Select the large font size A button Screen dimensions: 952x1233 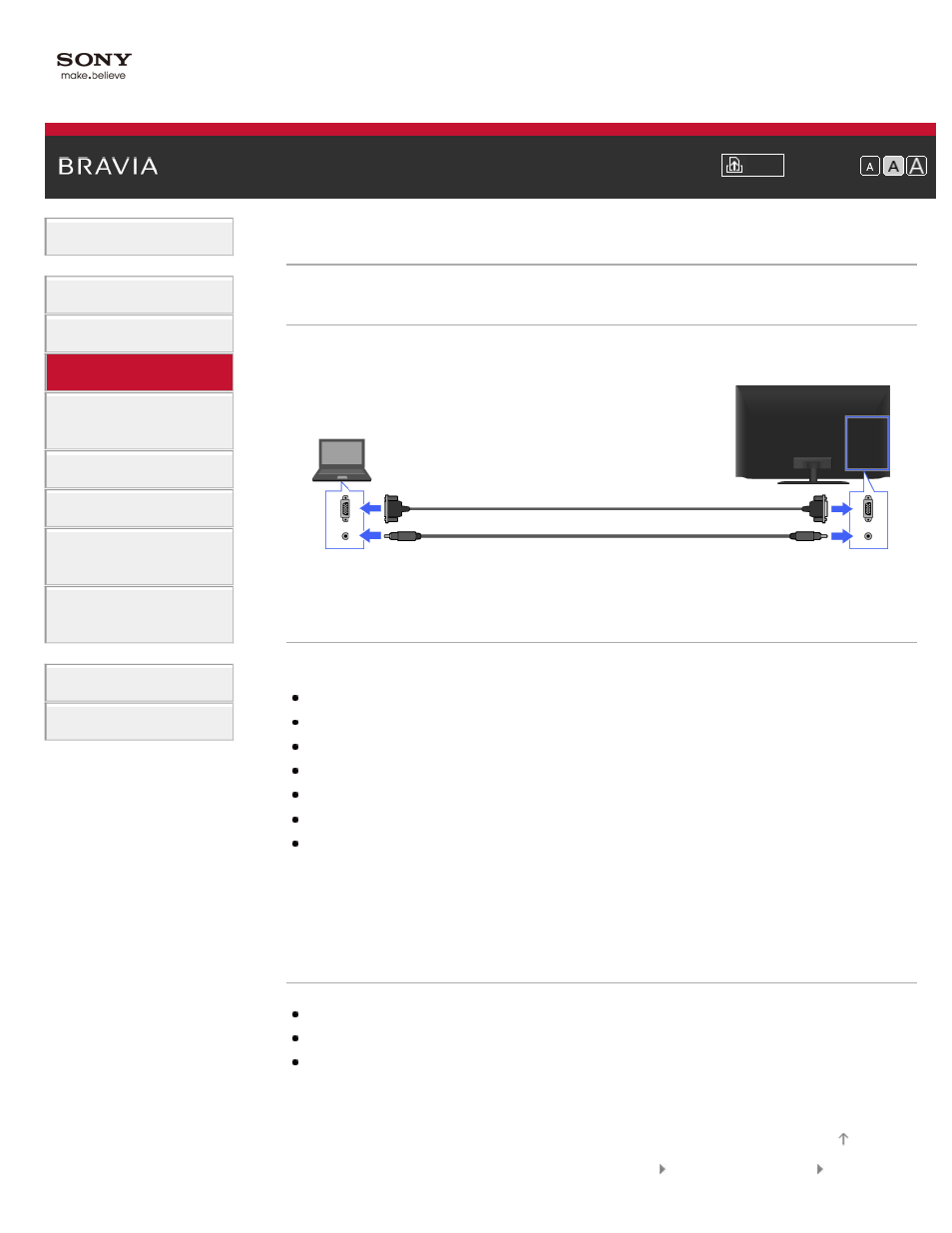pyautogui.click(x=916, y=167)
